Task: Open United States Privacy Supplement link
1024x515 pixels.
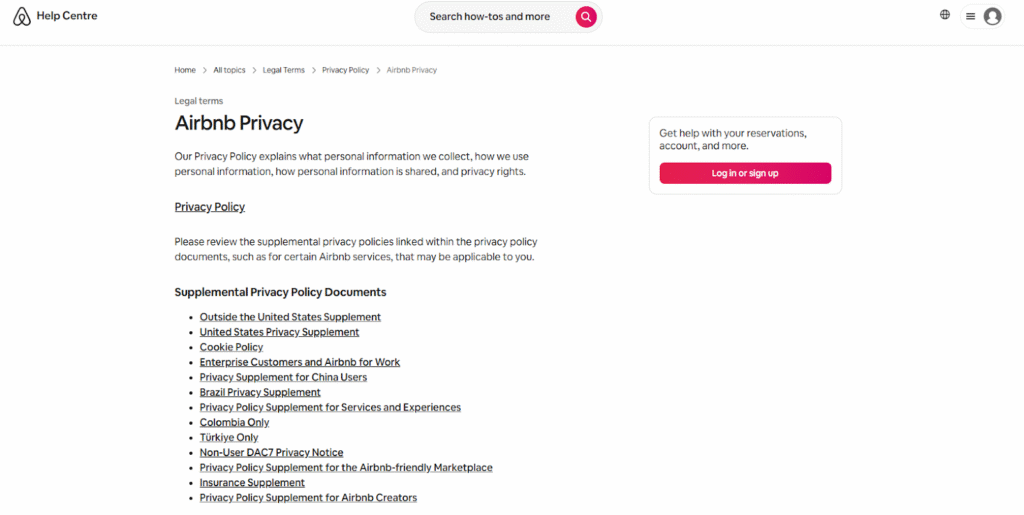Action: (x=279, y=332)
